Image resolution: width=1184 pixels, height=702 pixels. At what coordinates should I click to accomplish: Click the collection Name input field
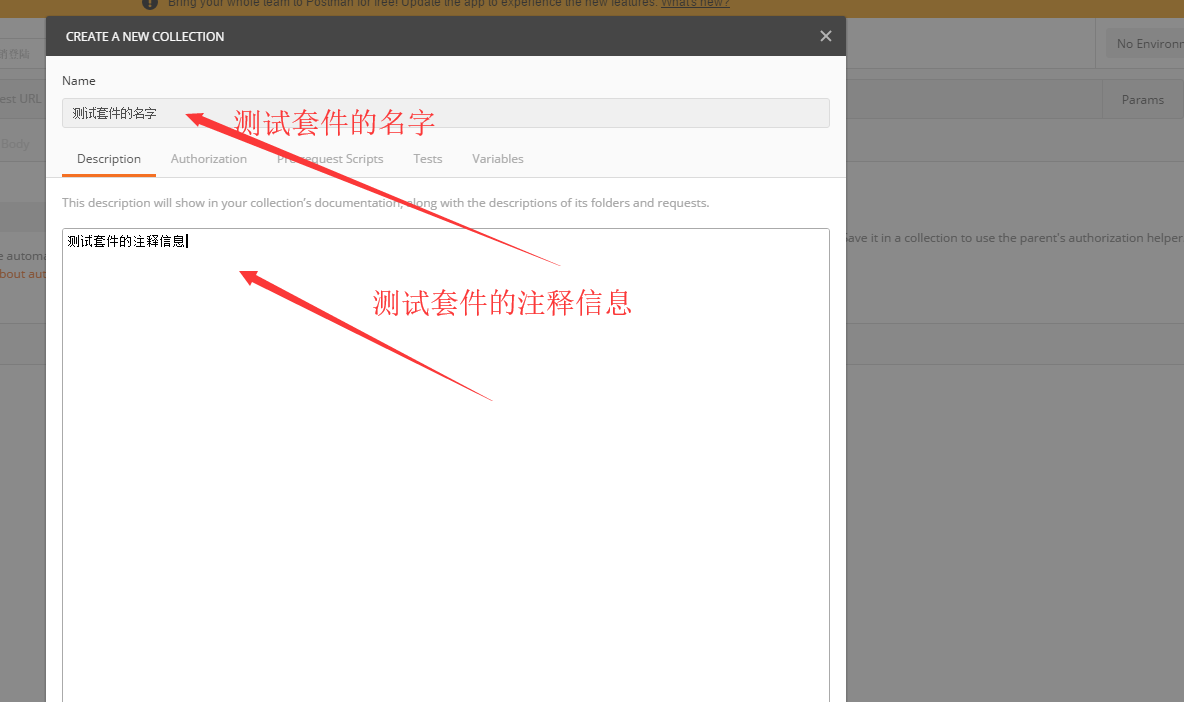tap(446, 113)
